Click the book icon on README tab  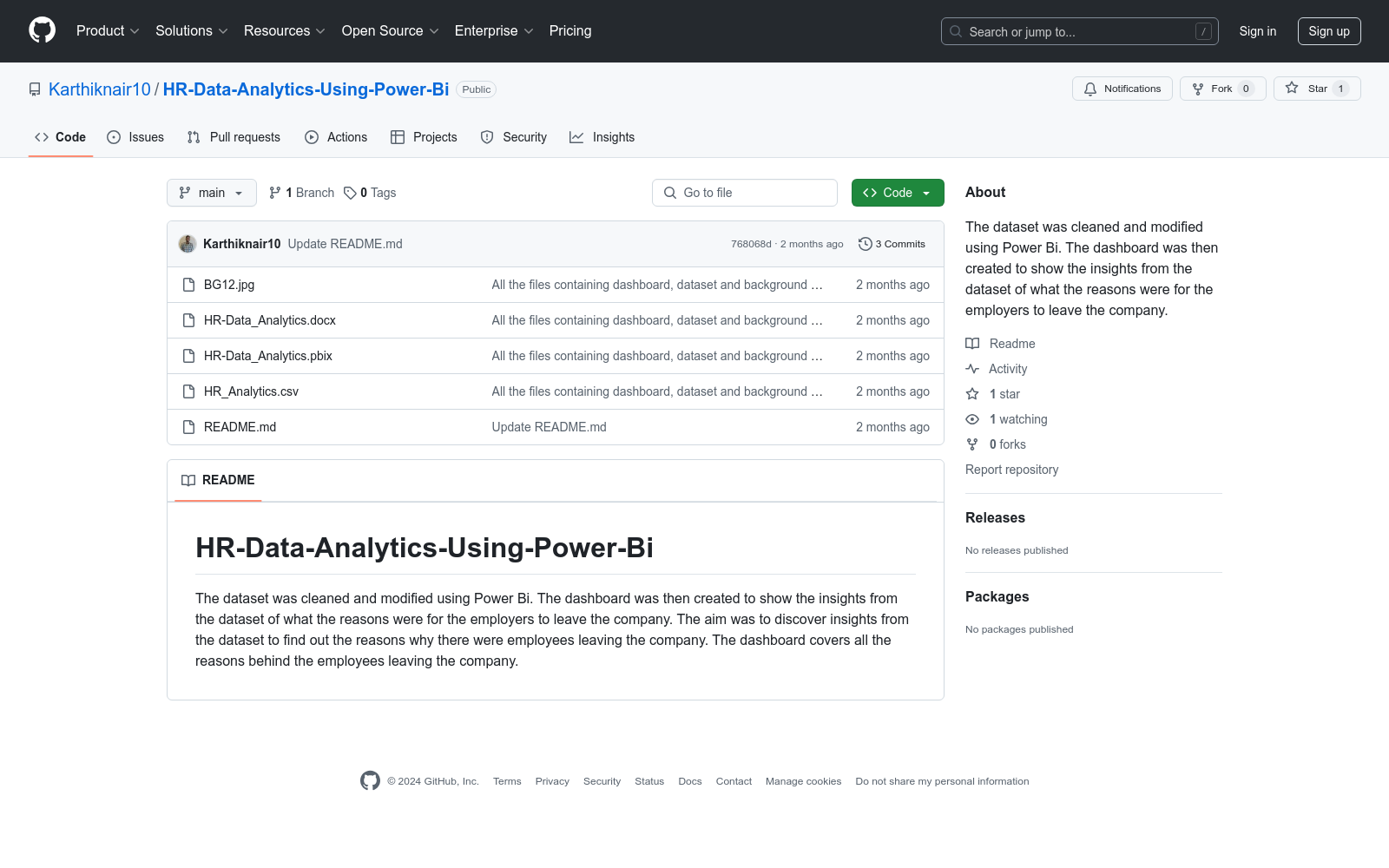pyautogui.click(x=188, y=480)
